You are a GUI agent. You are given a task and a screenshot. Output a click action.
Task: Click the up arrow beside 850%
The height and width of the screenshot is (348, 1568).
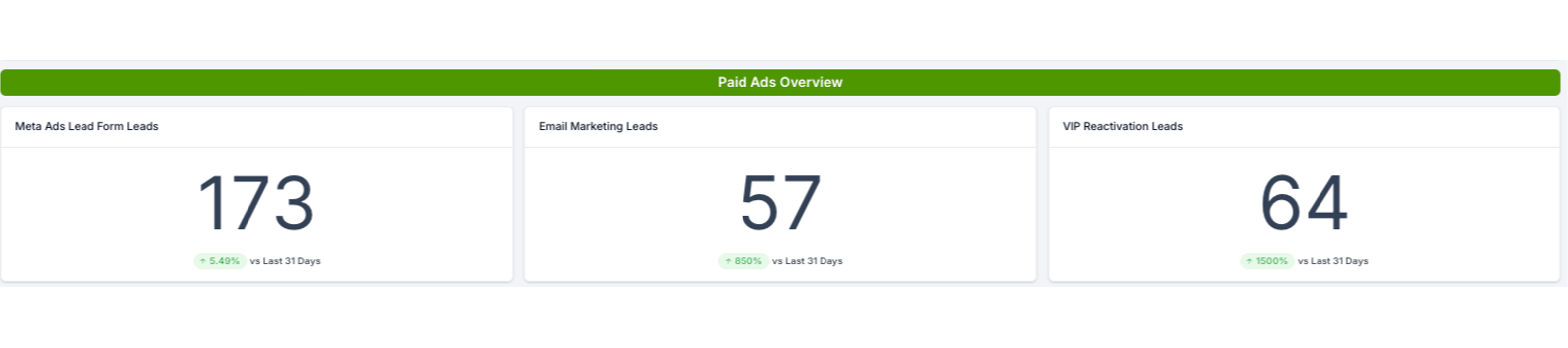click(x=728, y=261)
